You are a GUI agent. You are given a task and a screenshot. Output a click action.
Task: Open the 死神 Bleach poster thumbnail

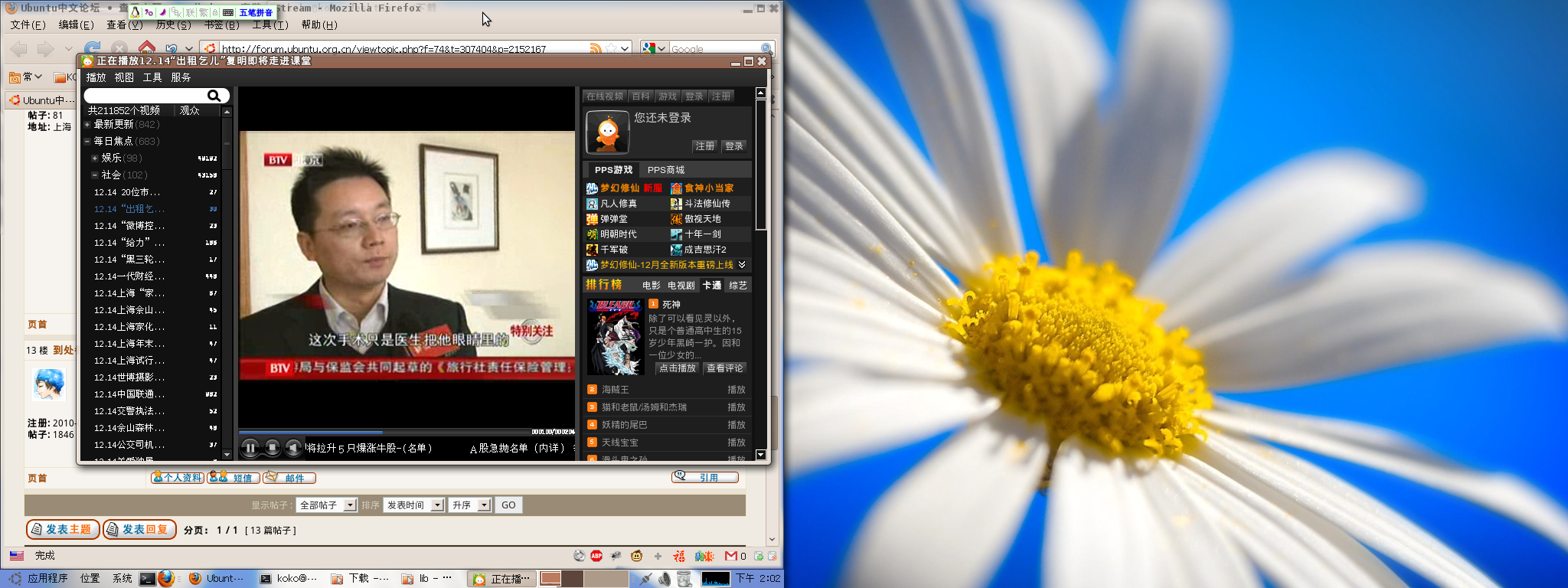615,337
